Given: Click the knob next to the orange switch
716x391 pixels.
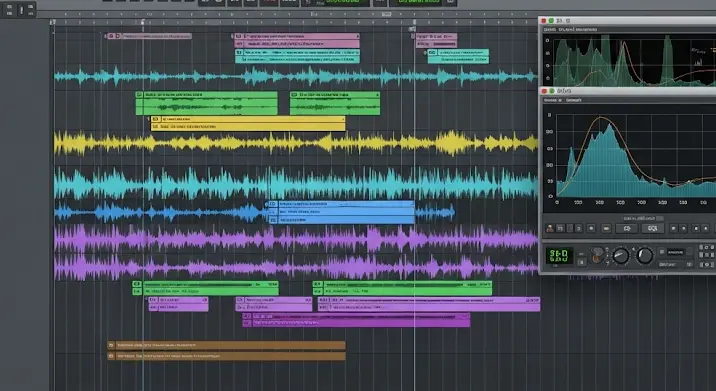Looking at the screenshot, I should pyautogui.click(x=620, y=255).
